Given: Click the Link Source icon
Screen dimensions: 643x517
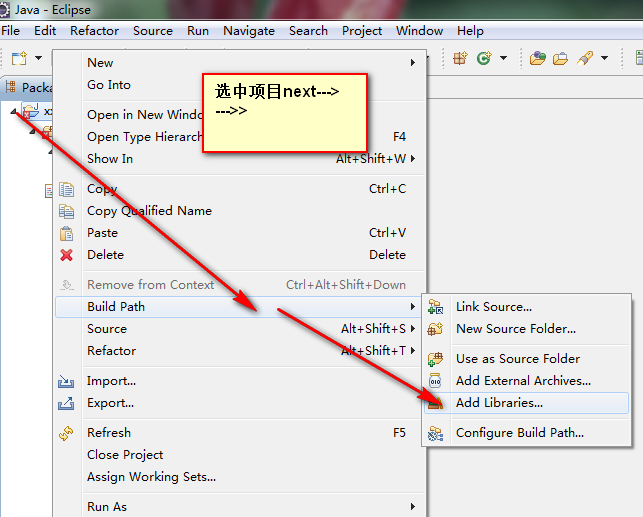Looking at the screenshot, I should pyautogui.click(x=436, y=307).
